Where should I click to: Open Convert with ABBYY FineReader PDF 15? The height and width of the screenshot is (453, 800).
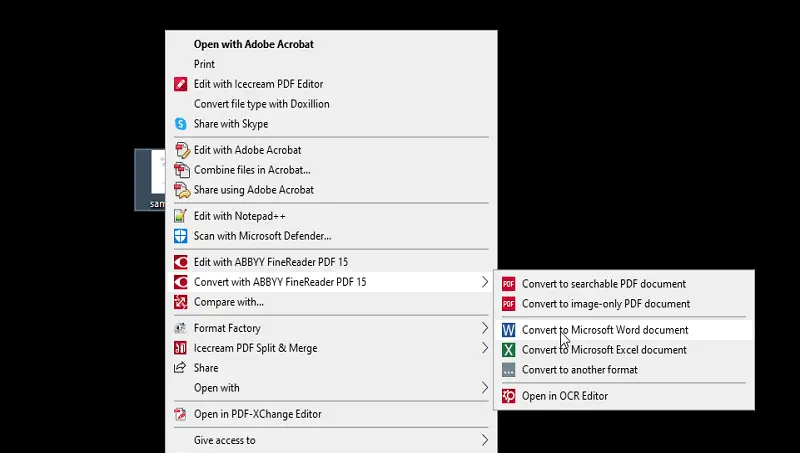point(332,282)
